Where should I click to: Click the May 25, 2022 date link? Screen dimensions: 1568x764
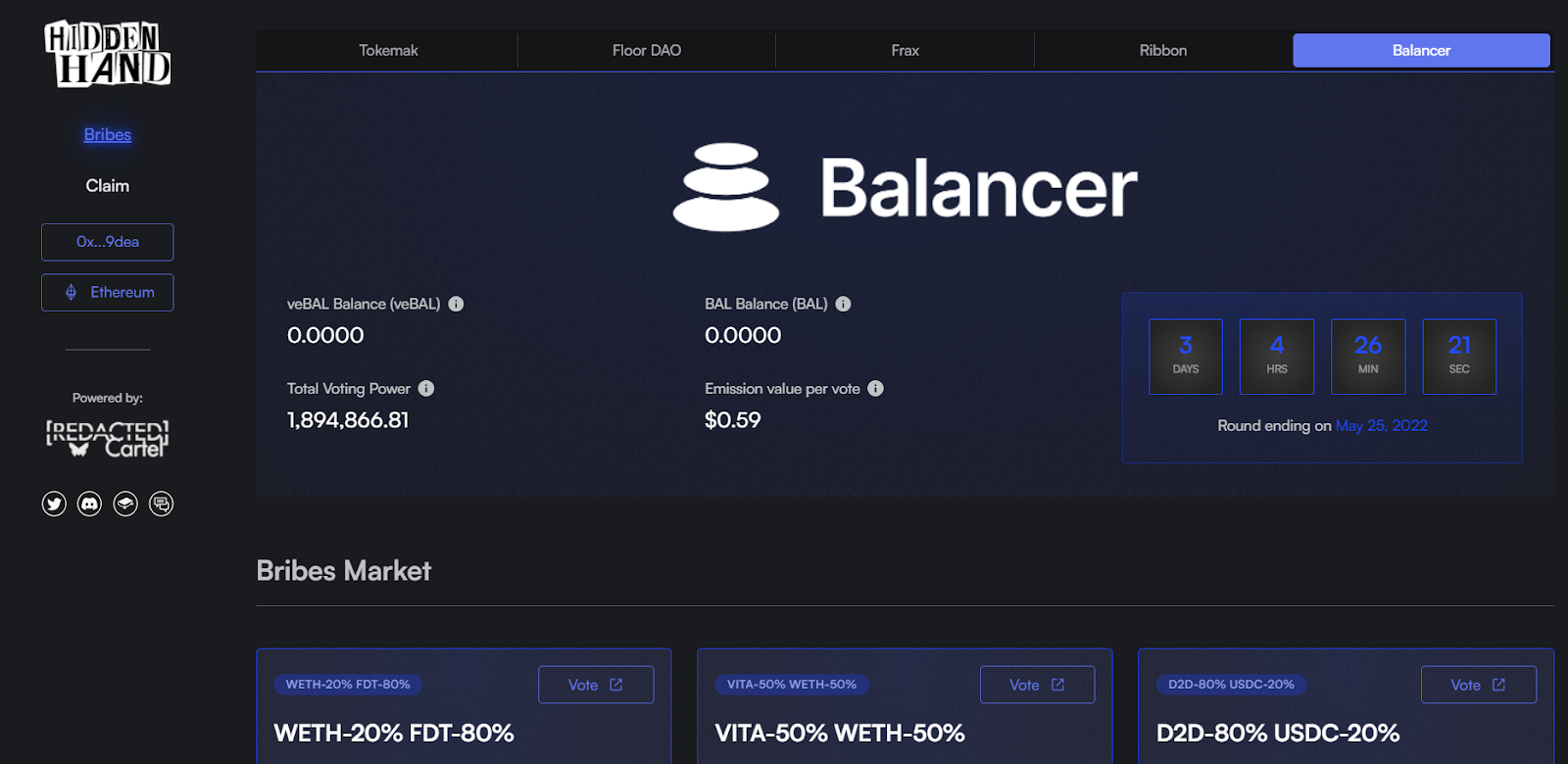point(1382,425)
